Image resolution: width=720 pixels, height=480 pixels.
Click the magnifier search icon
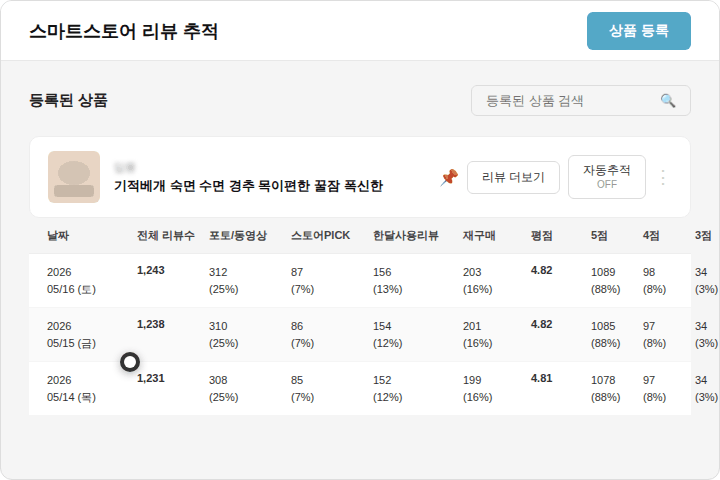click(x=668, y=101)
